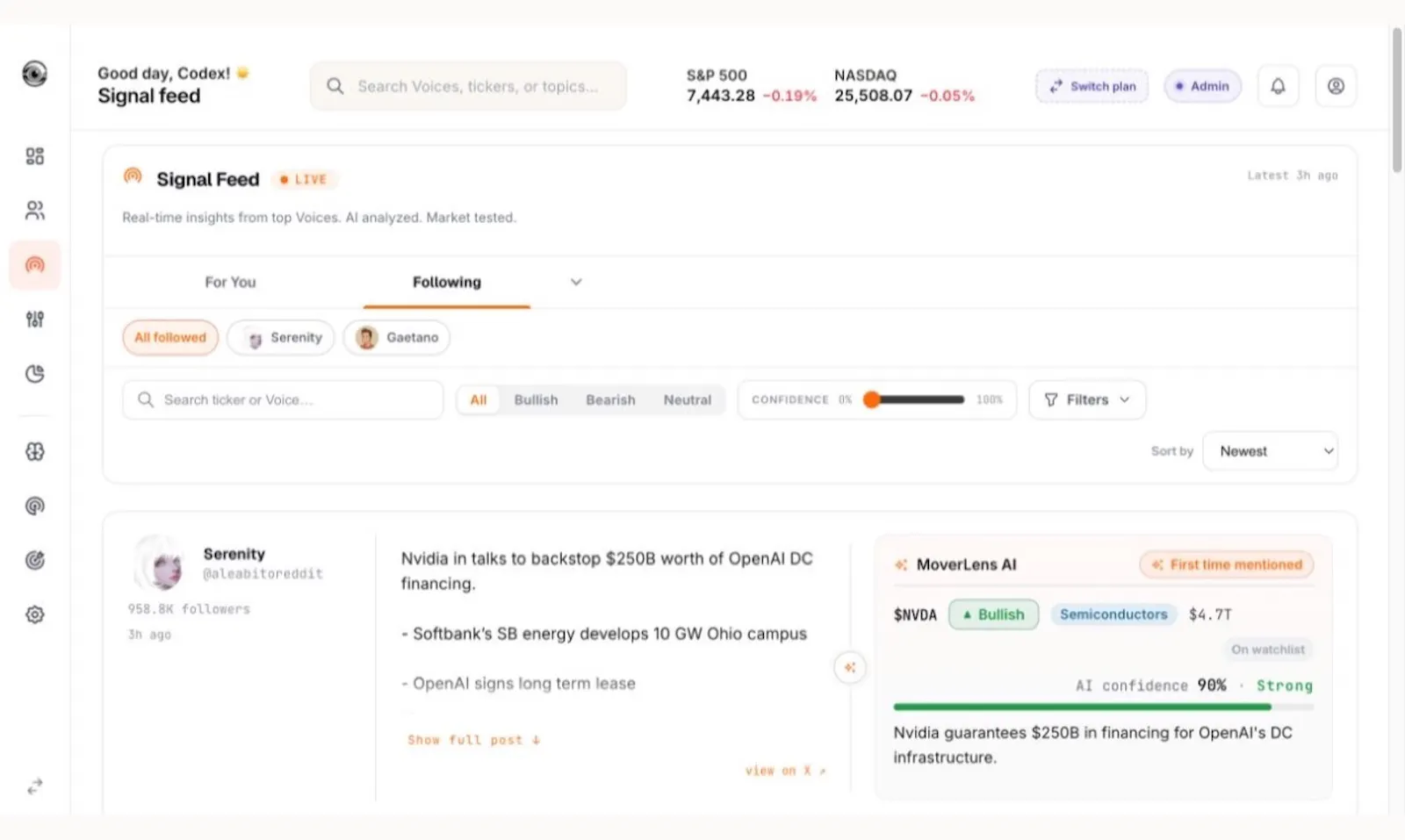Image resolution: width=1405 pixels, height=840 pixels.
Task: Click the Semiconductors sector tag
Action: point(1113,614)
